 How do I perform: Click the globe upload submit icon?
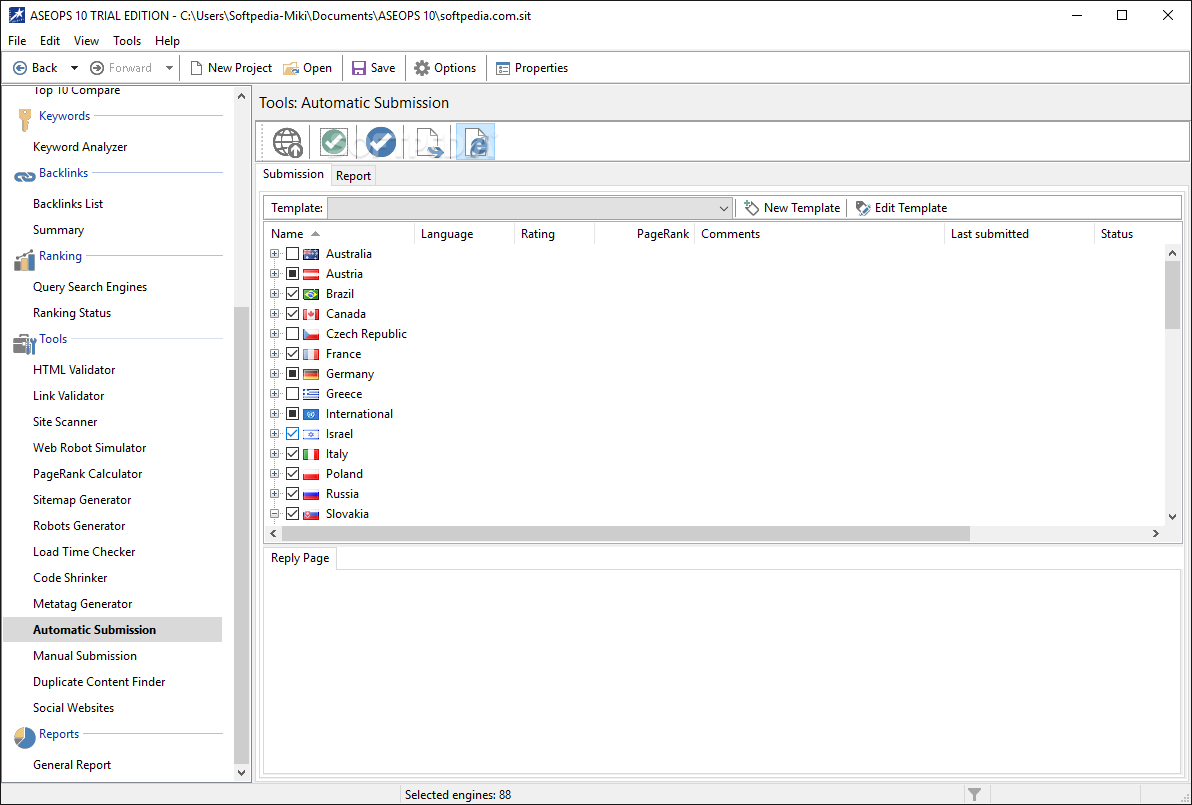[x=288, y=142]
